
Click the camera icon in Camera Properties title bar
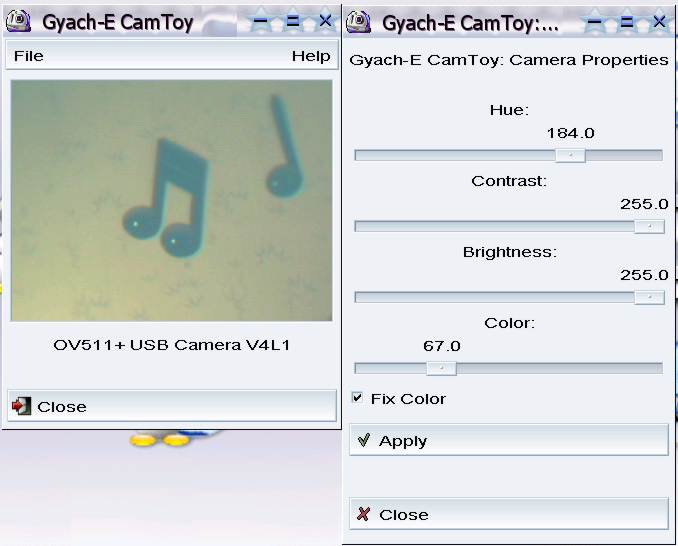click(x=361, y=21)
